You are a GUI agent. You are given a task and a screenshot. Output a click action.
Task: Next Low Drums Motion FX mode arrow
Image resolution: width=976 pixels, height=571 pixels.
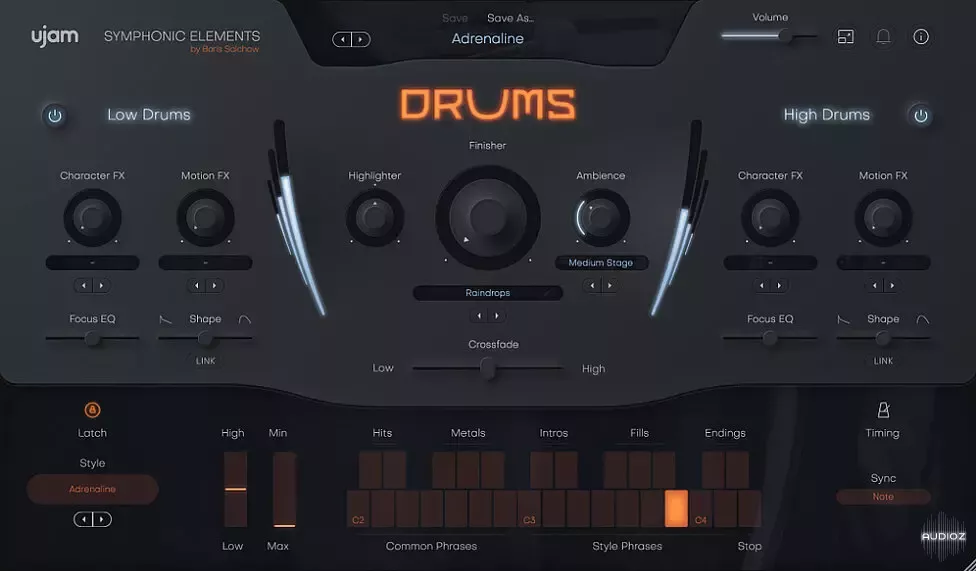coord(215,286)
